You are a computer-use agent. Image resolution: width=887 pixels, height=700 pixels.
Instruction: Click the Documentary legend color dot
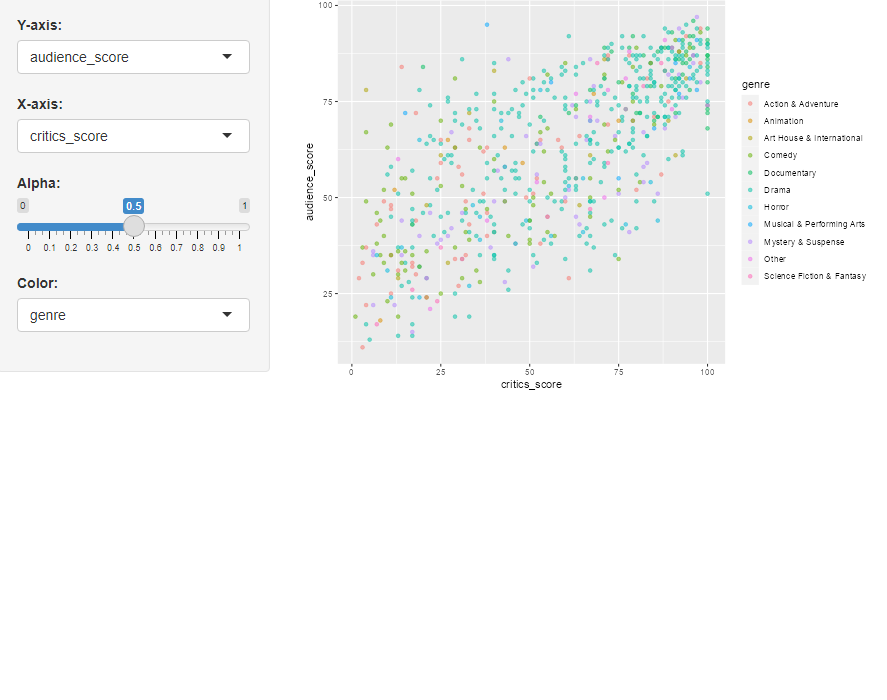pyautogui.click(x=750, y=173)
